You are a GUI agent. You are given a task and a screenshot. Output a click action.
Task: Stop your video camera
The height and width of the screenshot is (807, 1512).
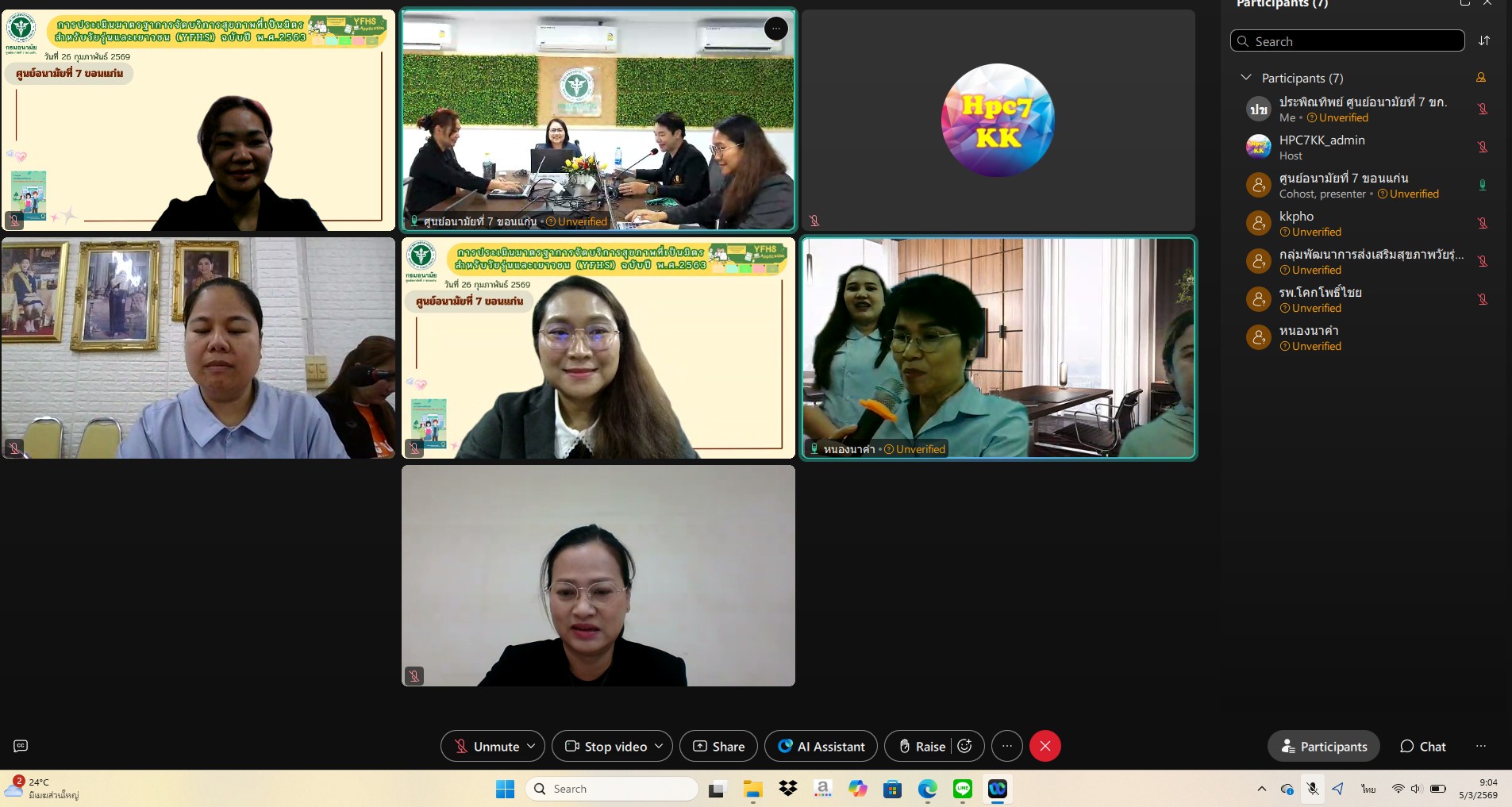(606, 746)
